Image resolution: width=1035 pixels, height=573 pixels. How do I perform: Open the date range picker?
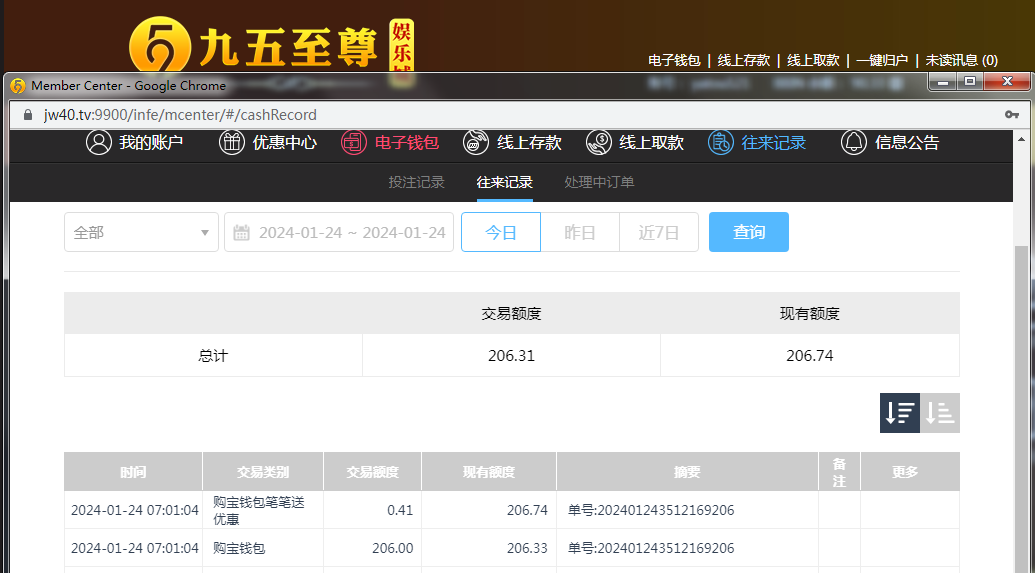(x=339, y=232)
